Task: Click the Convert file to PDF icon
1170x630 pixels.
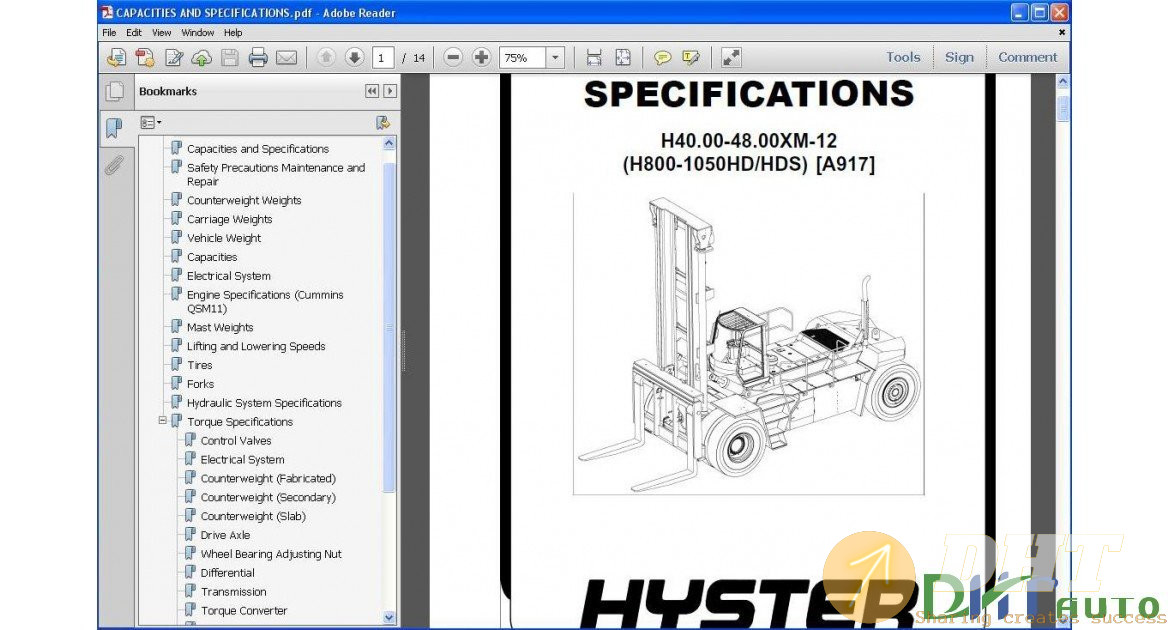Action: pyautogui.click(x=145, y=57)
